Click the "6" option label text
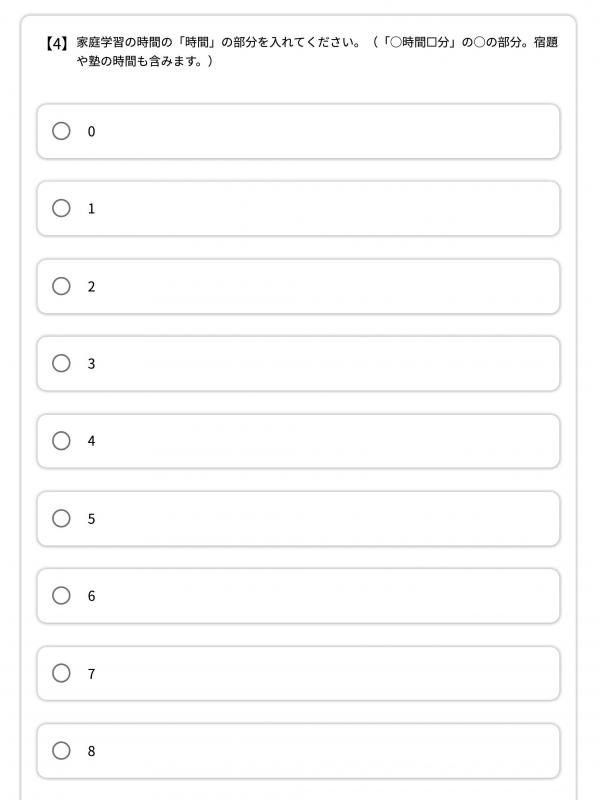600x800 pixels. click(x=91, y=596)
